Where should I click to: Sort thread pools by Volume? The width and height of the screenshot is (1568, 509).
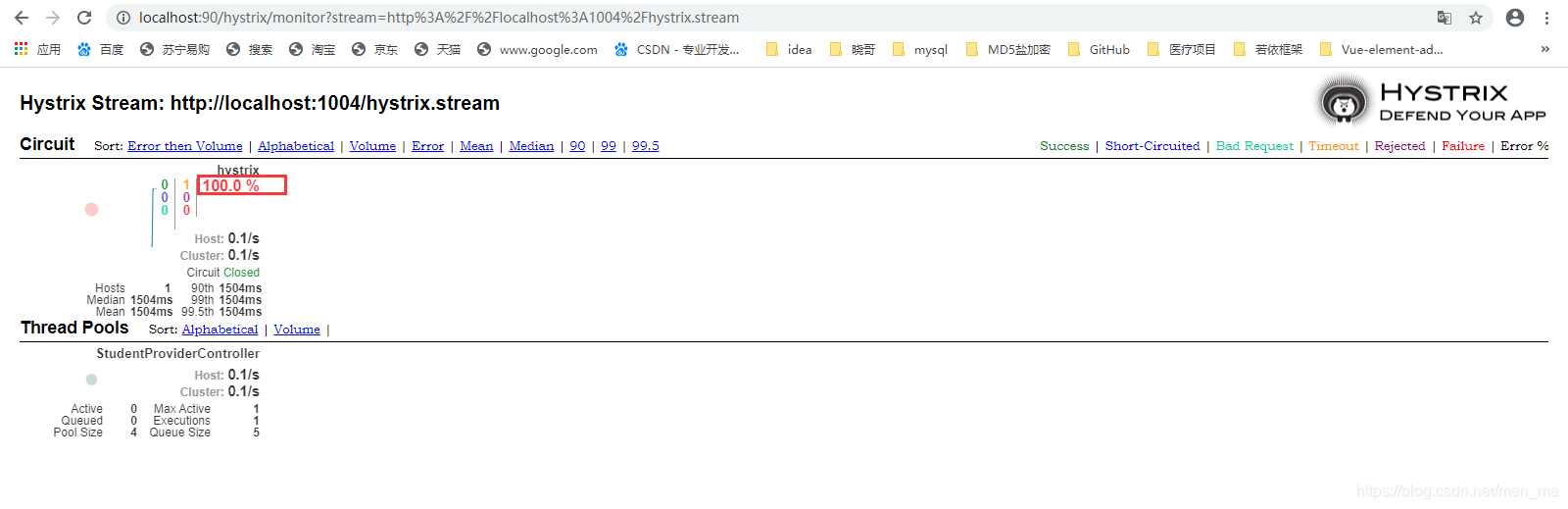point(297,330)
